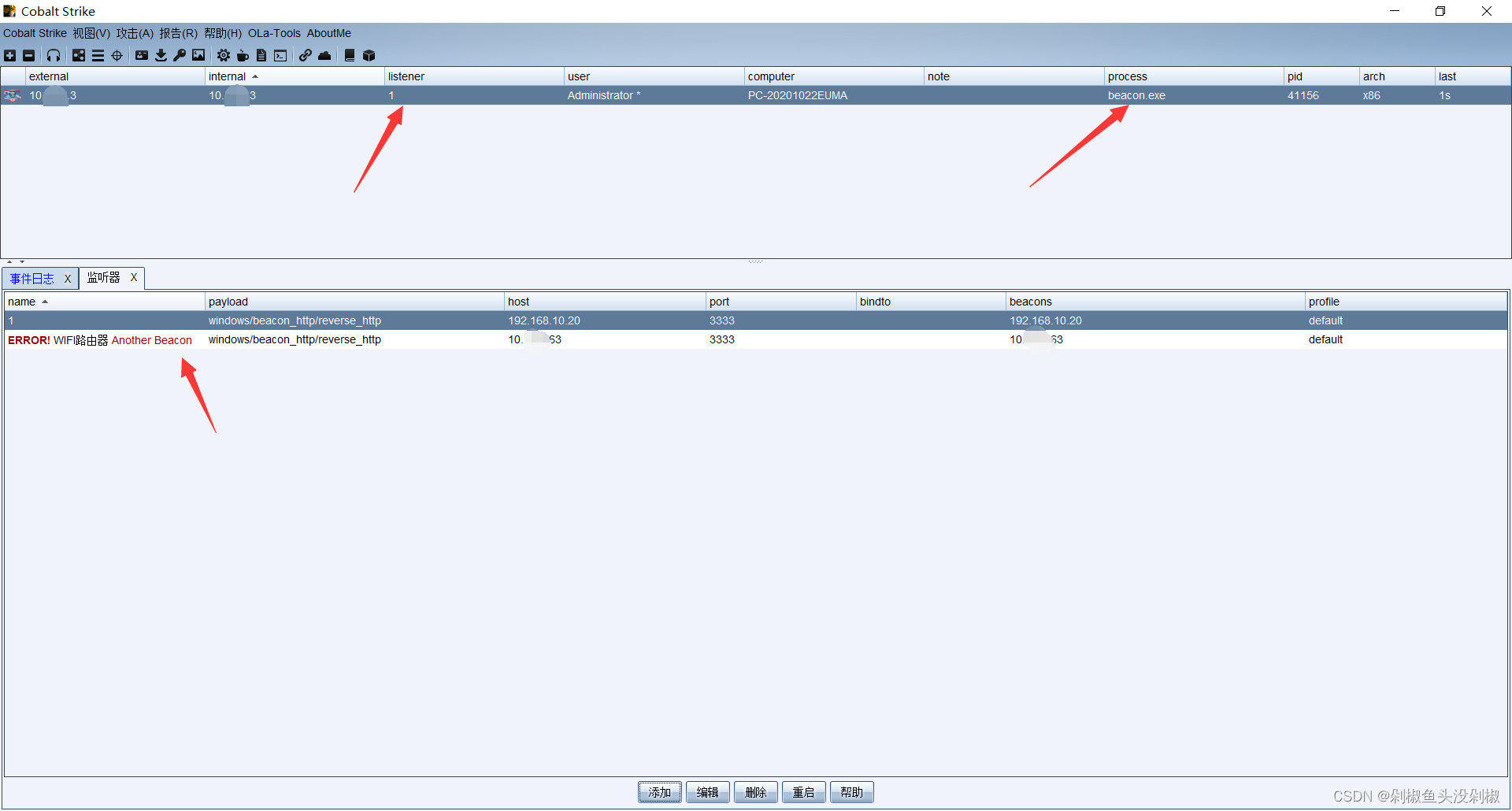This screenshot has width=1512, height=811.
Task: Sort sessions by listener column header
Action: point(474,76)
